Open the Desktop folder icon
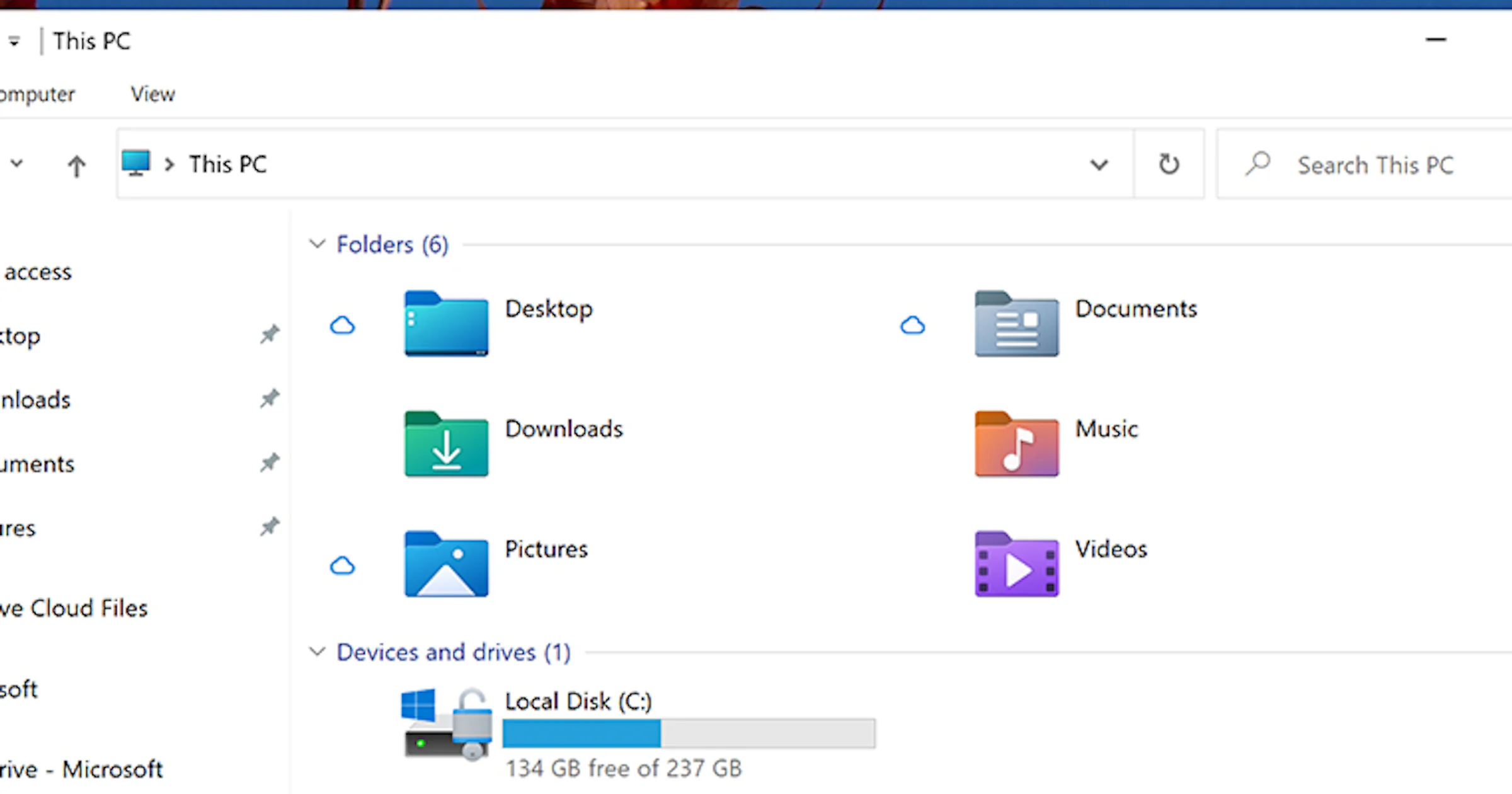The image size is (1512, 794). 446,323
